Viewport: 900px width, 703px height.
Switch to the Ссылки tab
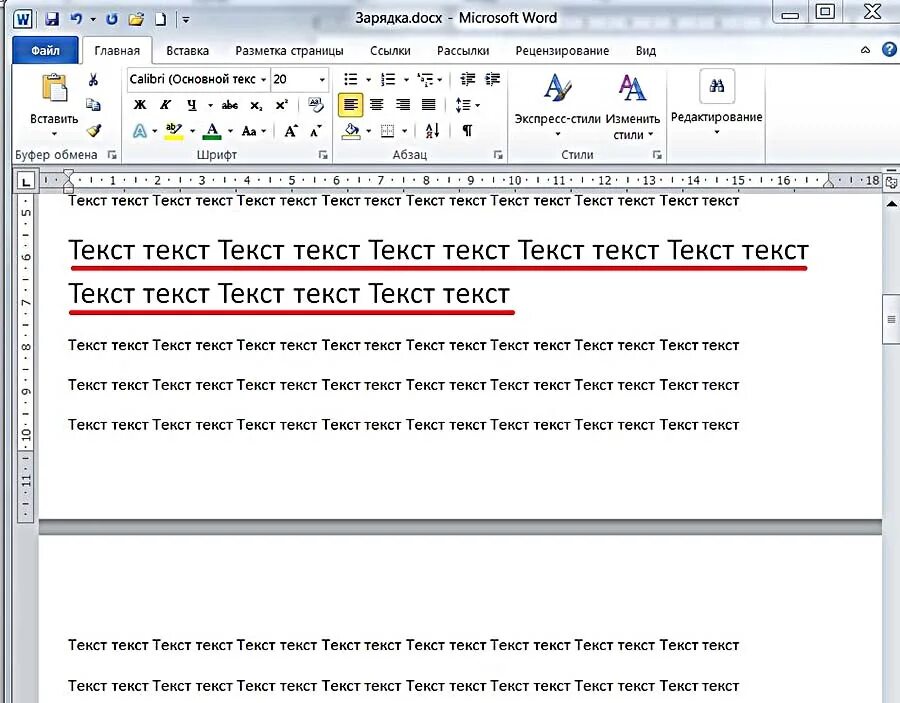click(390, 51)
